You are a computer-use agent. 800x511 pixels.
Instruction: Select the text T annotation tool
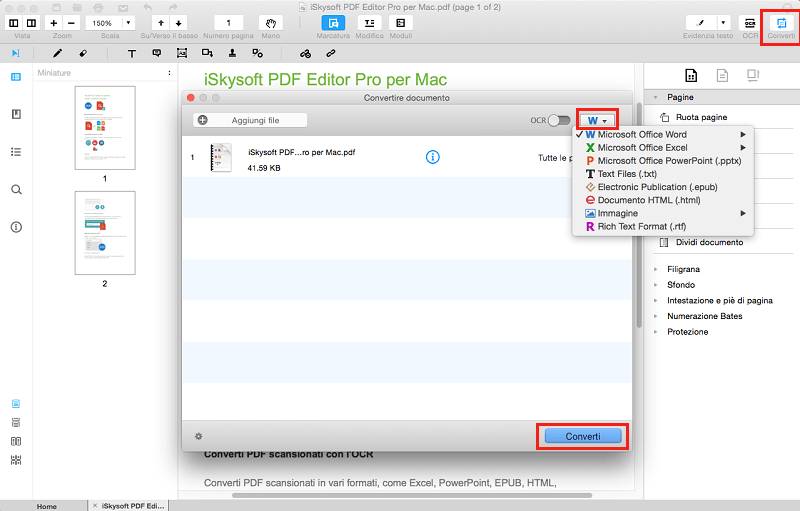(x=132, y=53)
